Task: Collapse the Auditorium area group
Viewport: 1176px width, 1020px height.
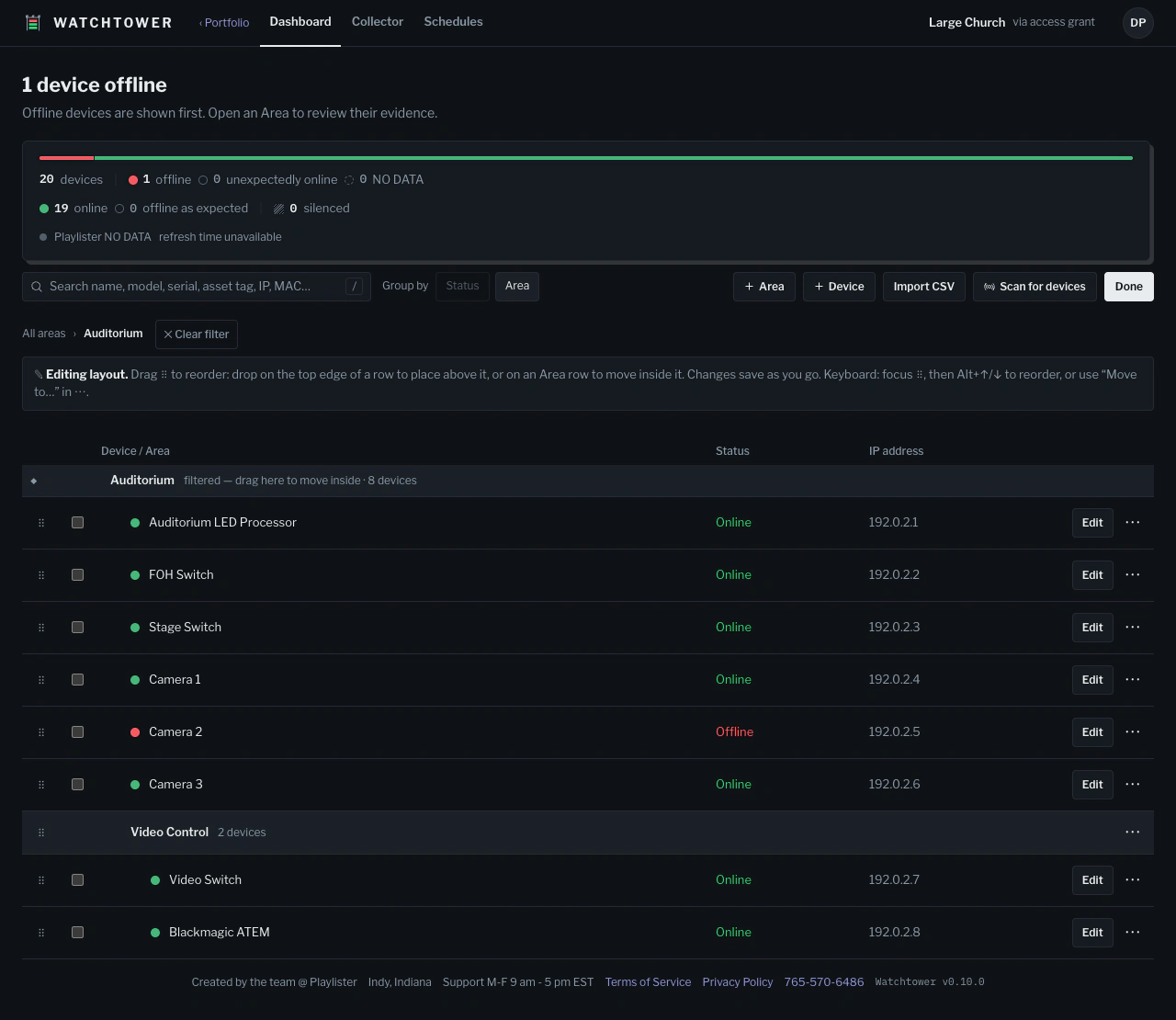Action: point(34,481)
